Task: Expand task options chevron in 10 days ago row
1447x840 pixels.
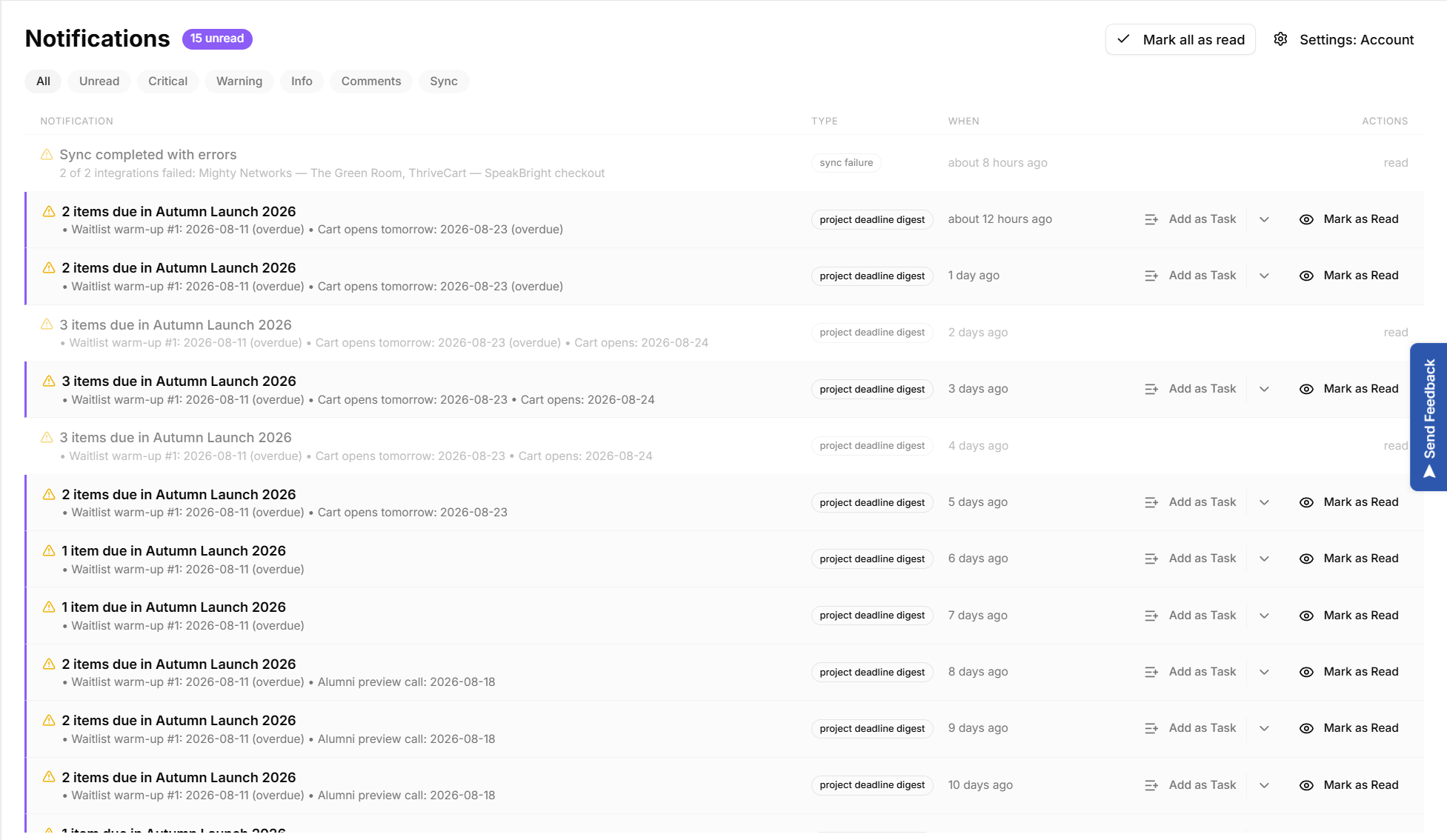Action: (1265, 785)
